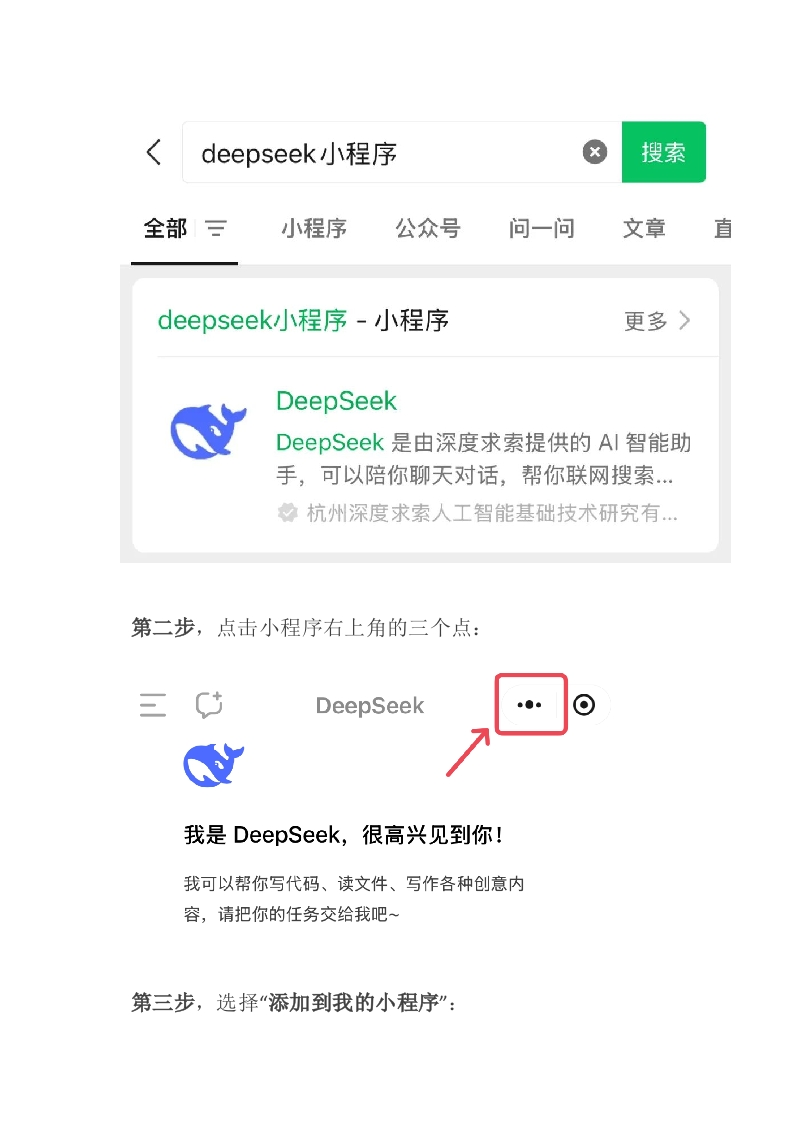Click the chevron arrow next to 更多
793x1122 pixels.
pyautogui.click(x=685, y=321)
